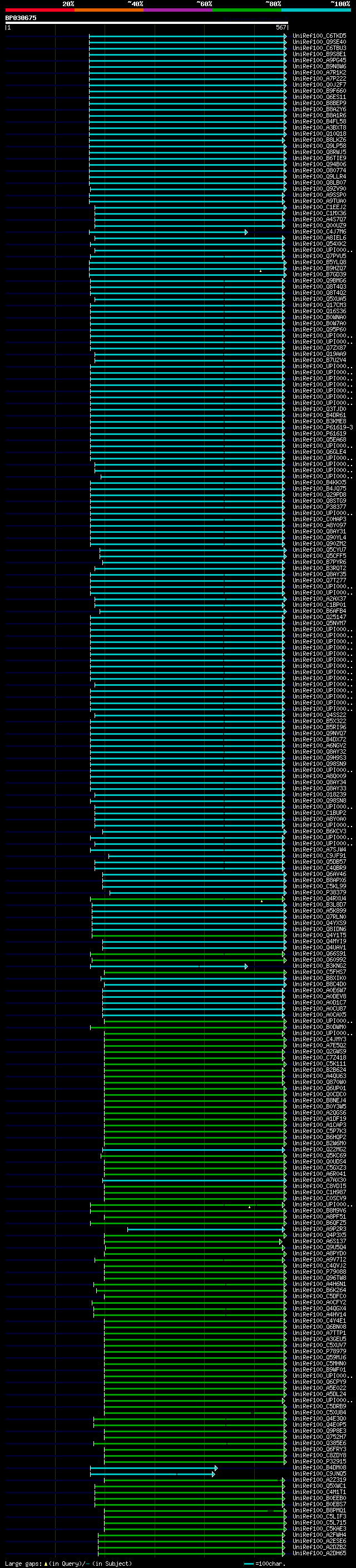Open UniRef100_Q752H7 hit
Viewport: 356px width, 1568px height.
point(319,1437)
